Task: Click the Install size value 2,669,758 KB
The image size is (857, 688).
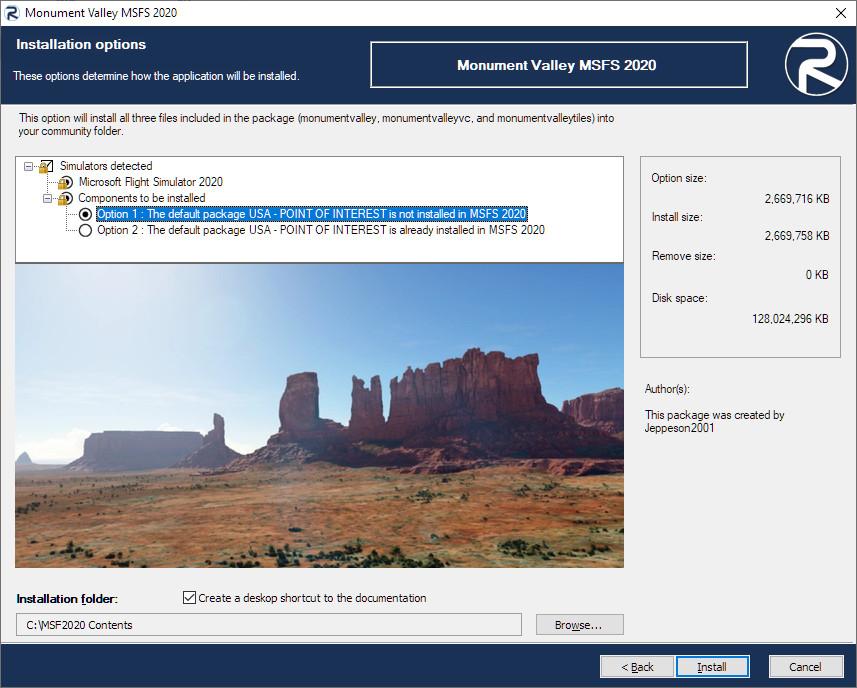Action: (x=797, y=236)
